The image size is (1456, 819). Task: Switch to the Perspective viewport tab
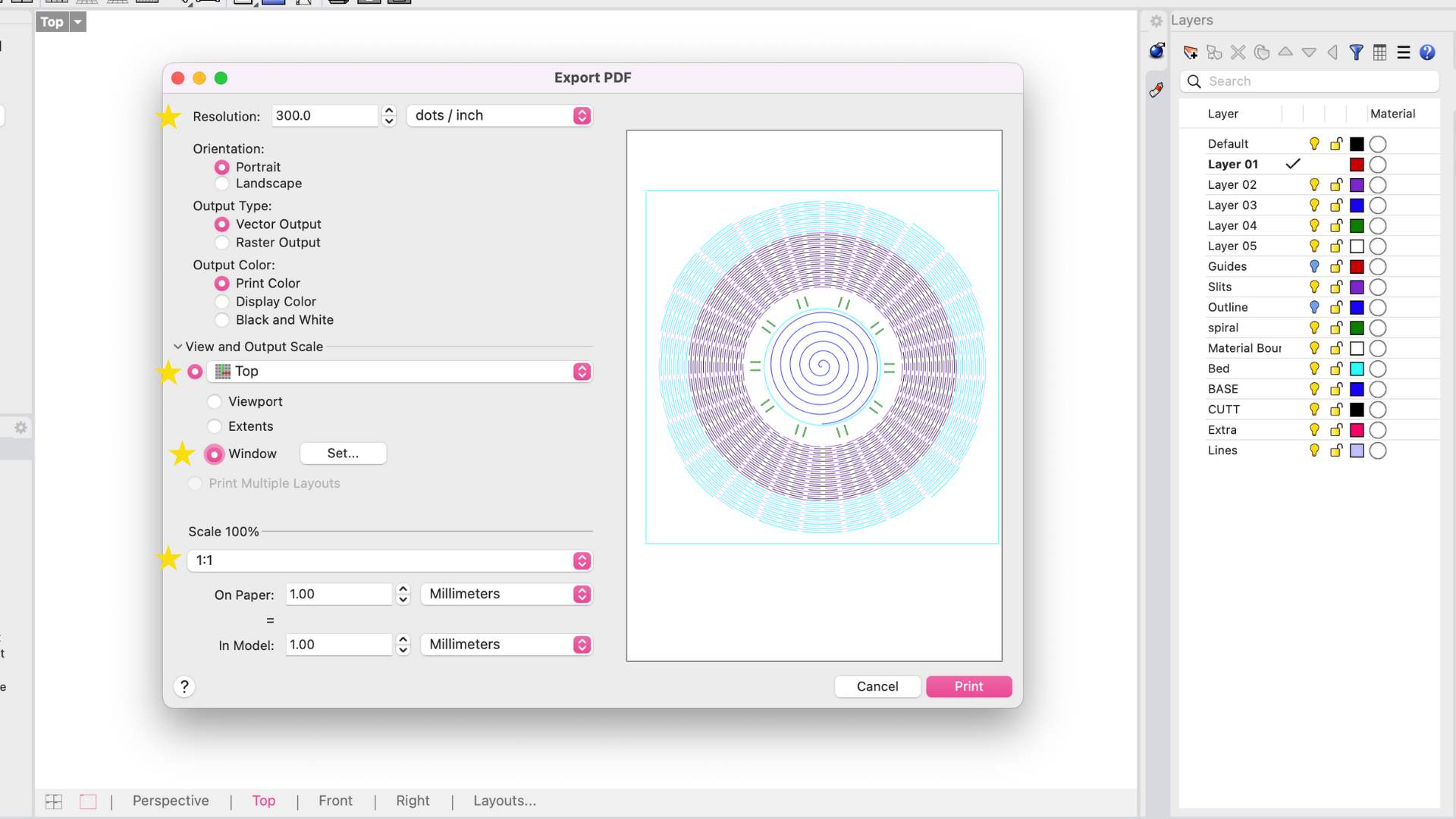click(x=171, y=801)
